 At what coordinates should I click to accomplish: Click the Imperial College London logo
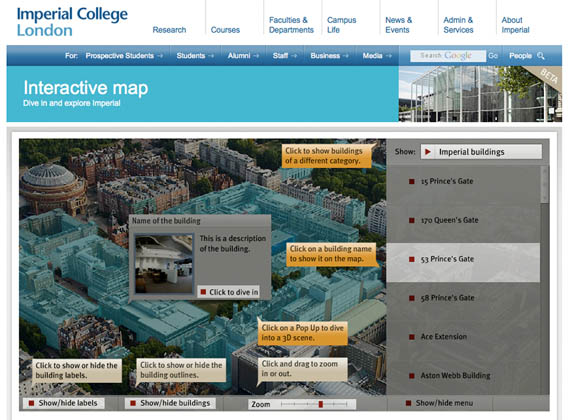pyautogui.click(x=72, y=22)
